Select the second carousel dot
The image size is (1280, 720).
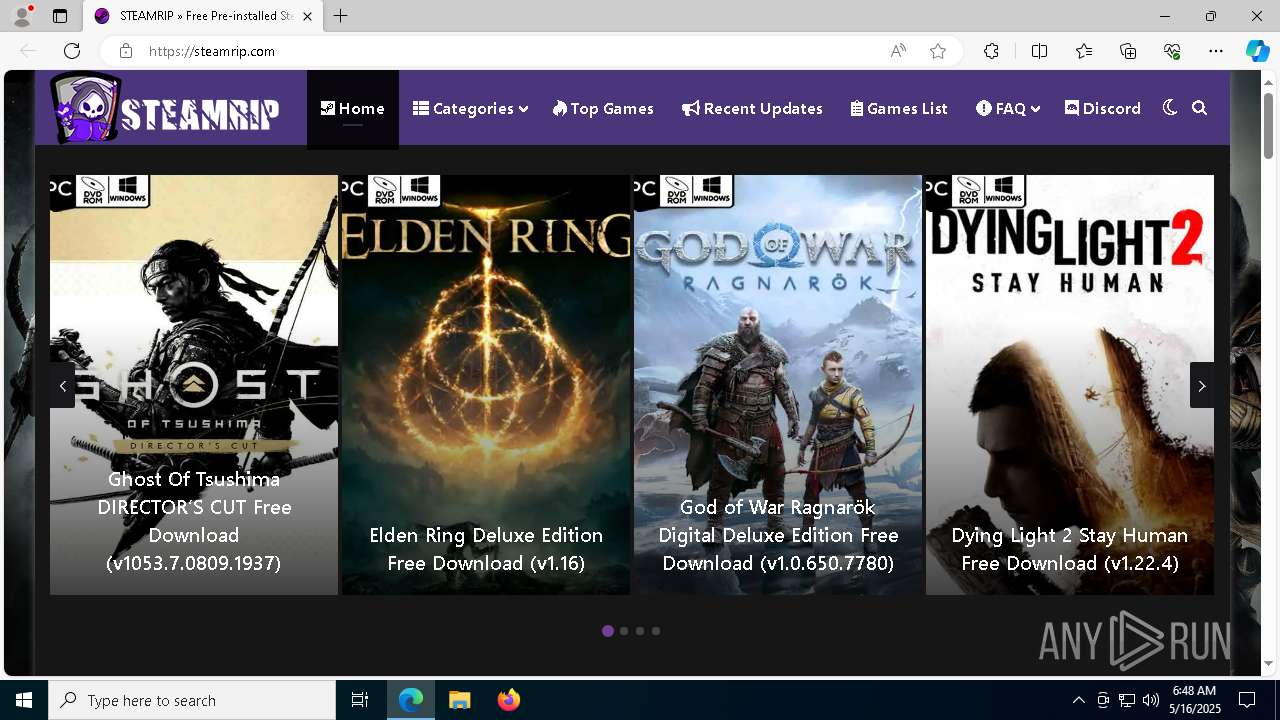[x=624, y=631]
